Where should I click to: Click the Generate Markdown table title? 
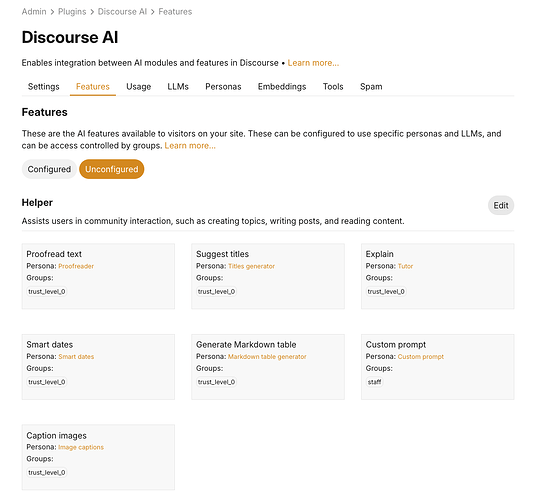coord(246,345)
